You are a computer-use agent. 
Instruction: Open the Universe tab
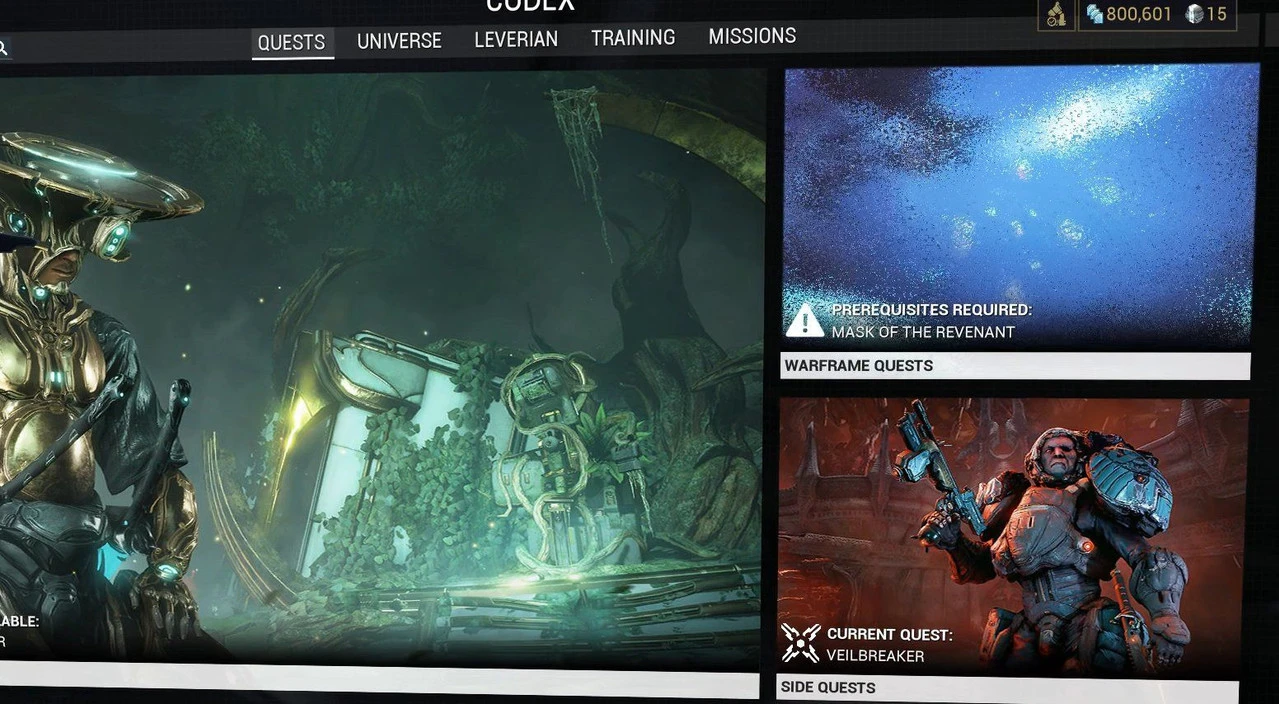(x=399, y=41)
